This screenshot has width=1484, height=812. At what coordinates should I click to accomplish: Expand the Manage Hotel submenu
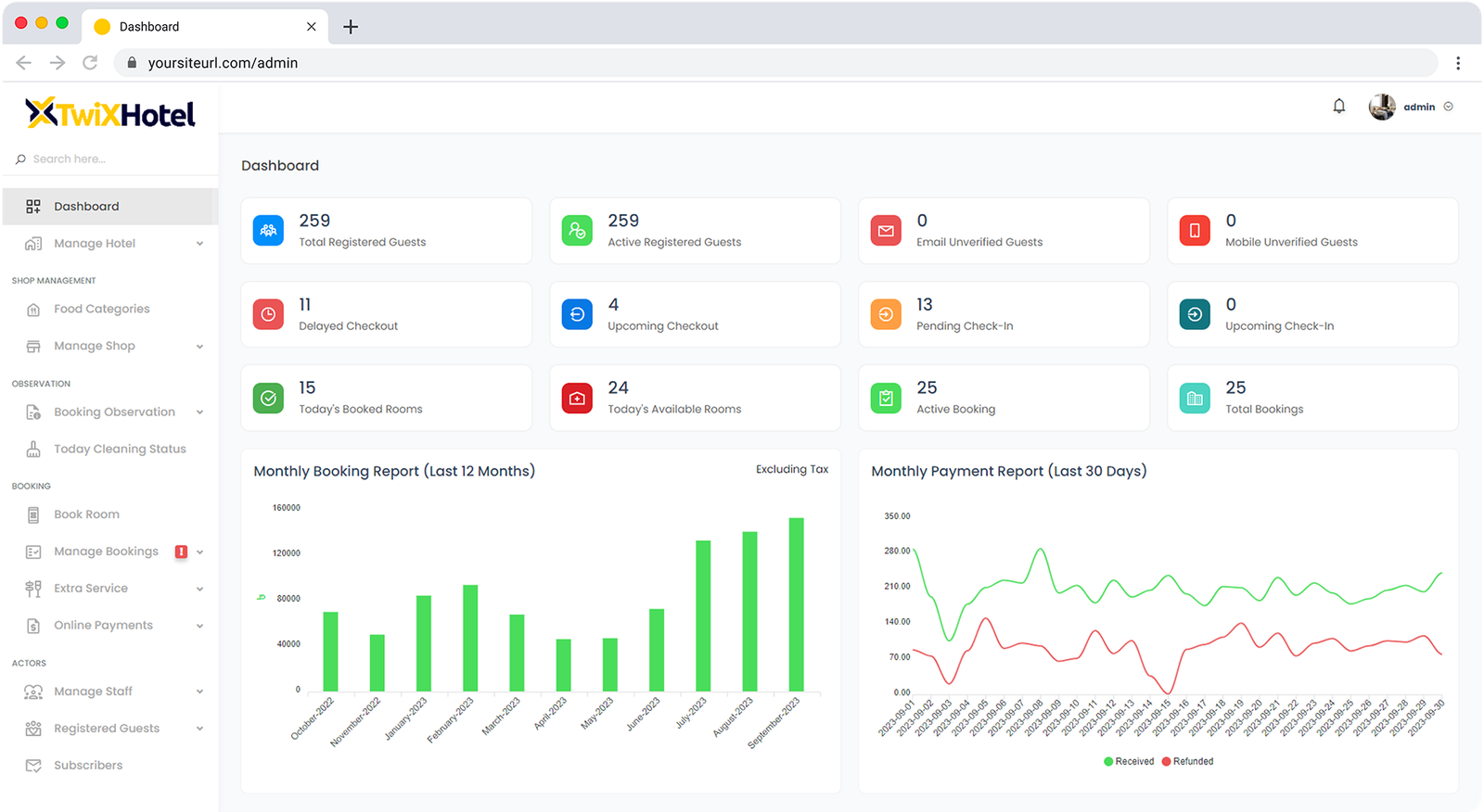pos(199,244)
